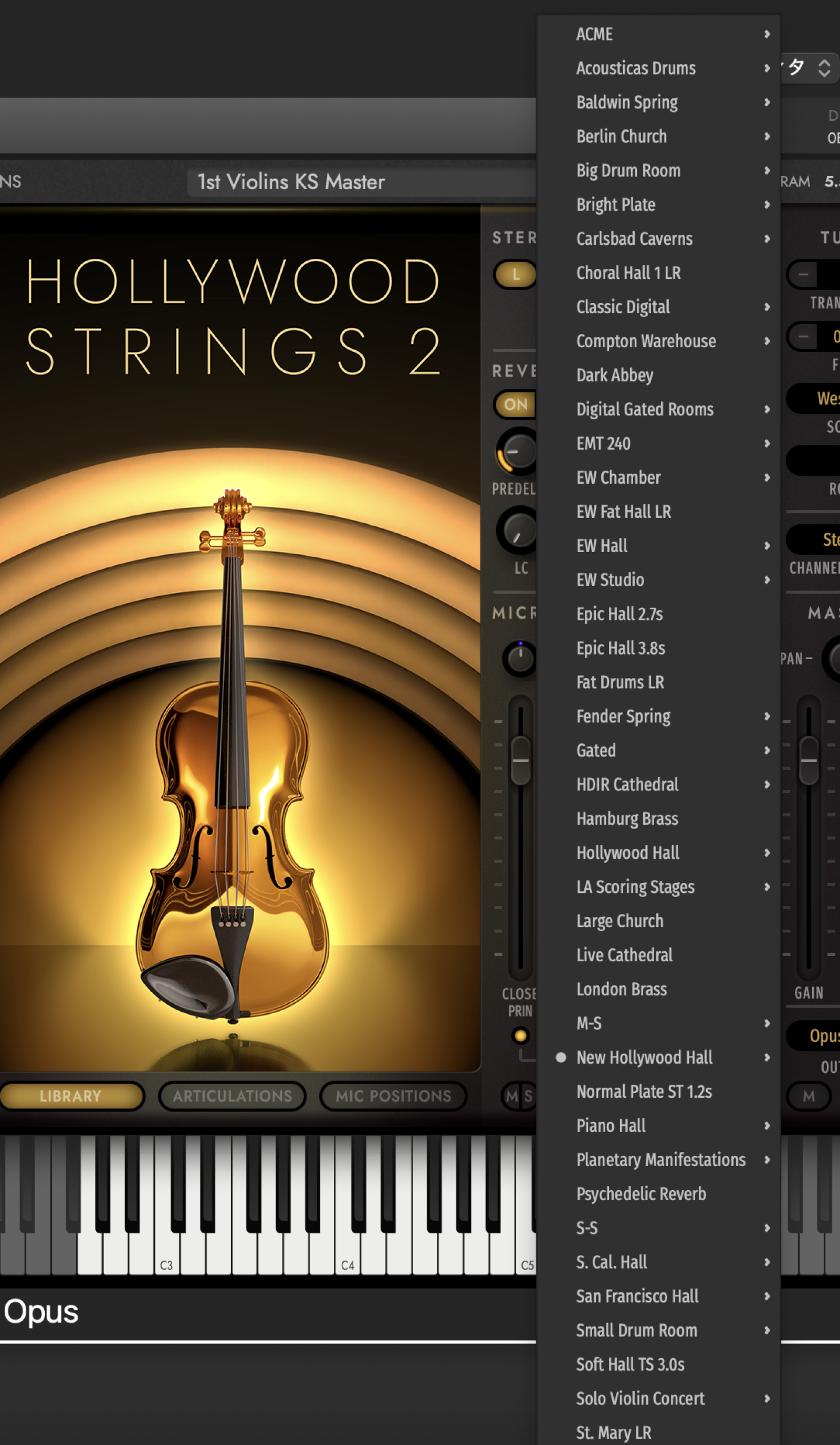Adjust the reverb Predelay knob
The height and width of the screenshot is (1445, 840).
point(517,451)
